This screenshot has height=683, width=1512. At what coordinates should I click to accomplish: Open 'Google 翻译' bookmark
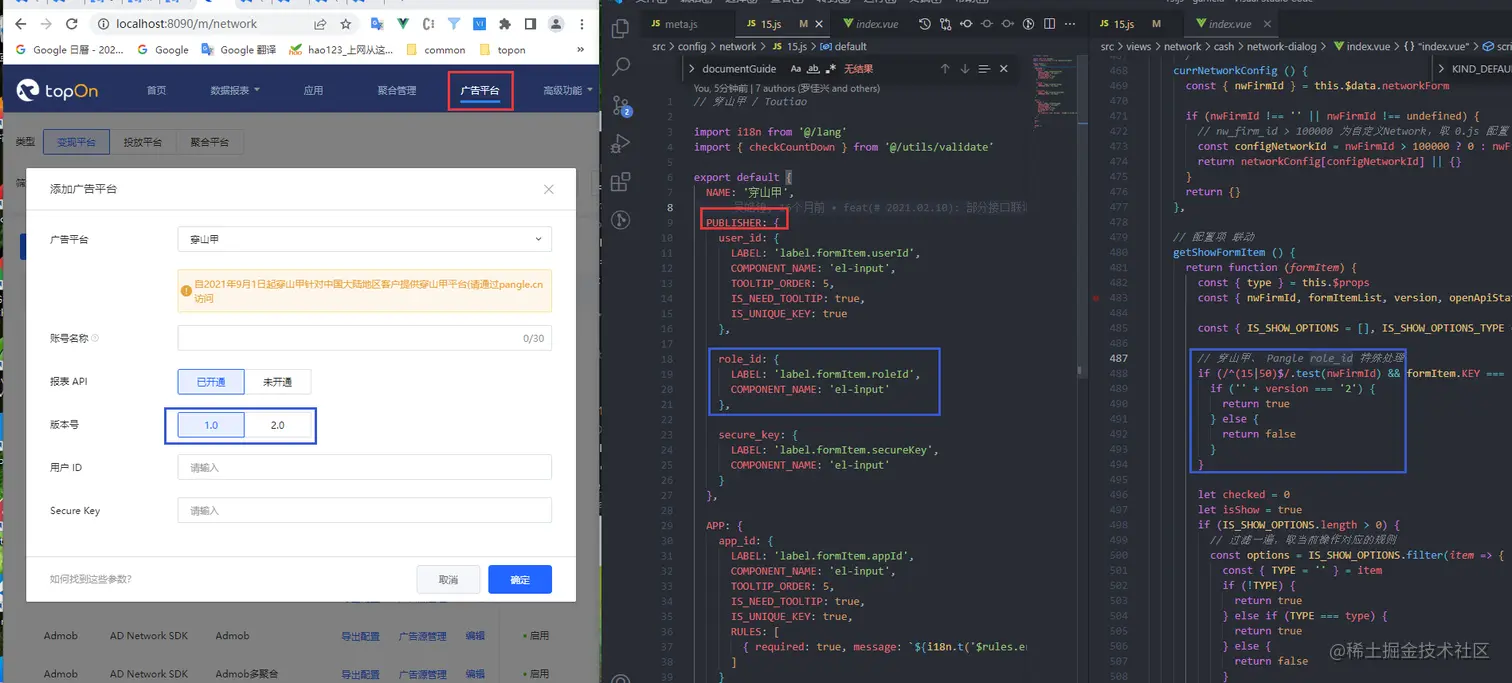pyautogui.click(x=239, y=49)
